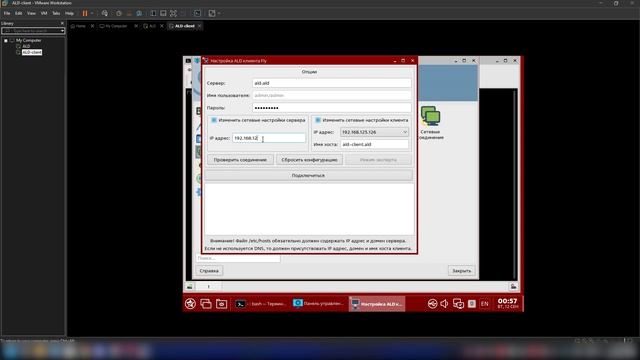
Task: Open the View menu in VMware
Action: [x=31, y=13]
